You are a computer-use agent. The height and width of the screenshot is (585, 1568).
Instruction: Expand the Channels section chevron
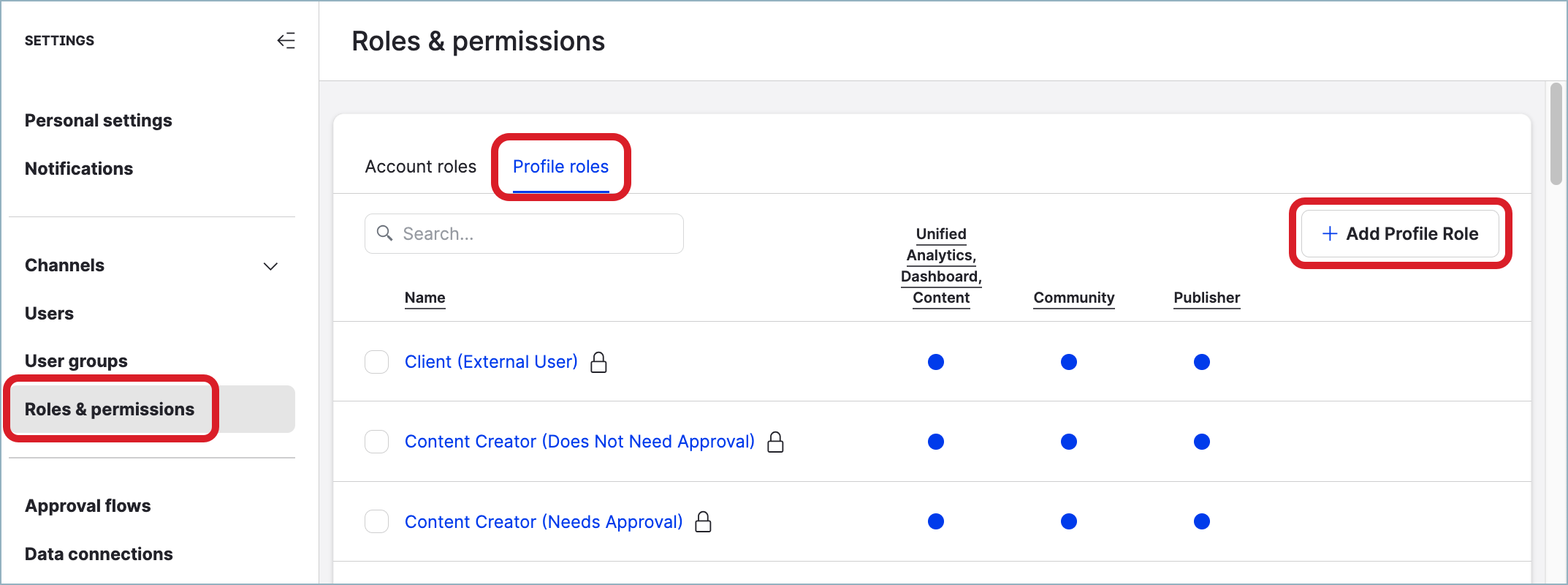click(x=270, y=266)
